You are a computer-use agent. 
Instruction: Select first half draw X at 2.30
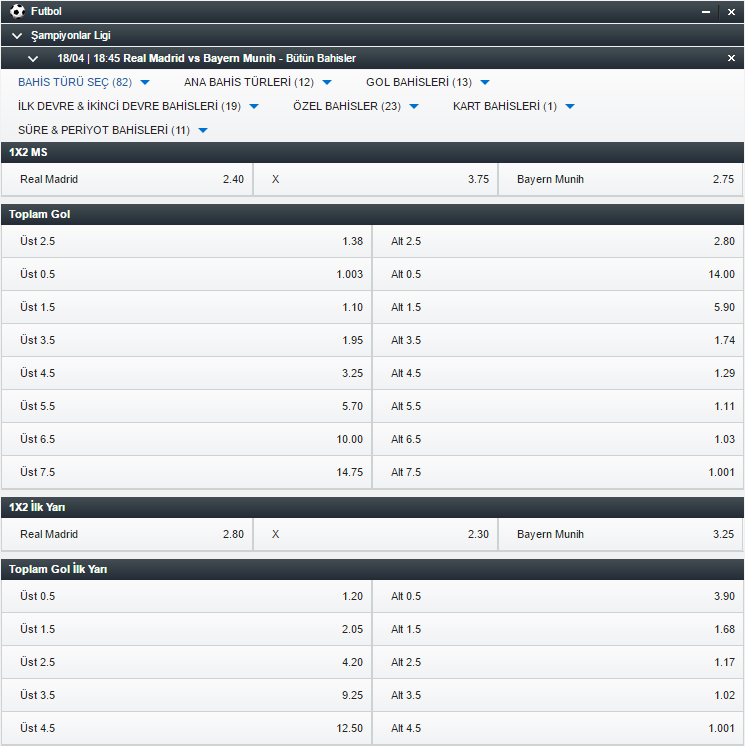[x=375, y=534]
